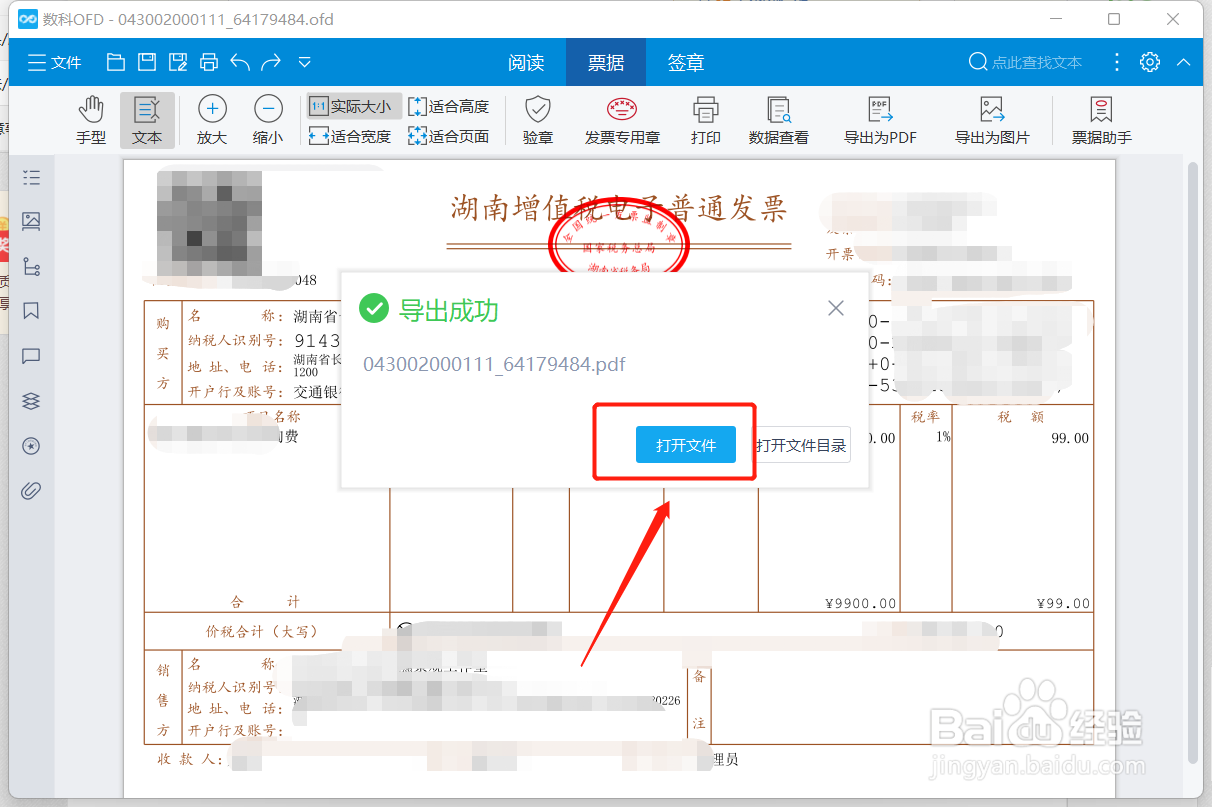Launch the 票据助手 invoice assistant
Screen dimensions: 1212x807
pyautogui.click(x=1100, y=119)
